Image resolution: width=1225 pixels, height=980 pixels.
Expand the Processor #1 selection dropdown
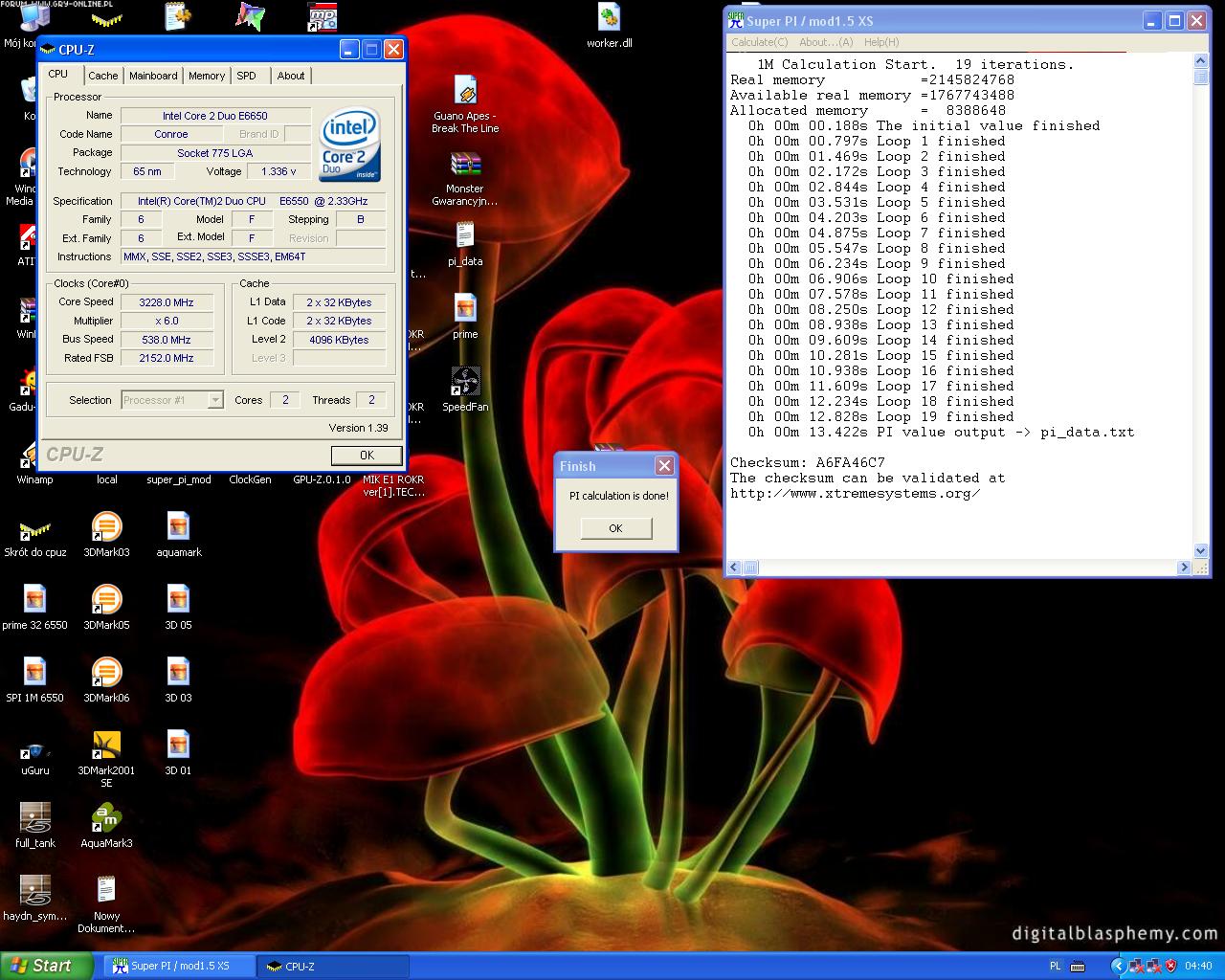[215, 400]
